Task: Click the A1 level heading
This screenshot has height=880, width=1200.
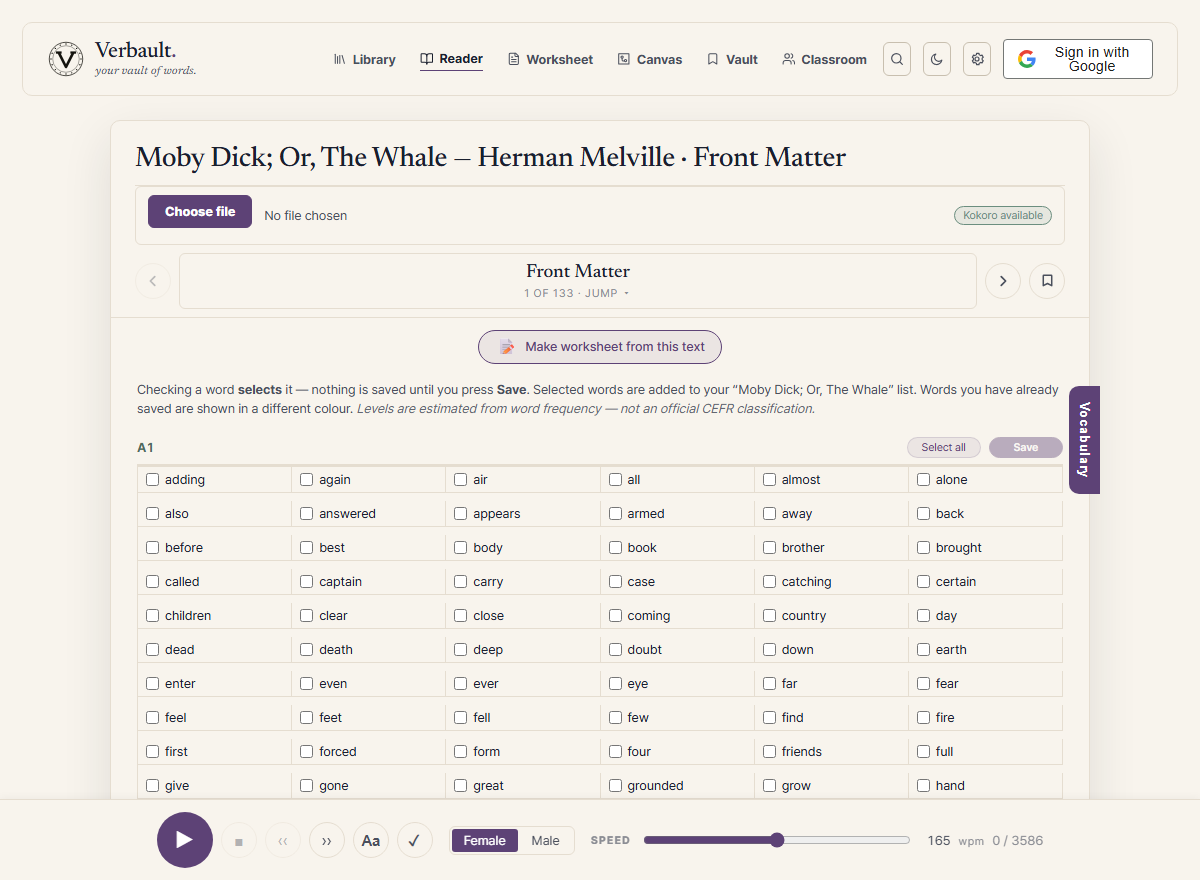Action: 145,447
